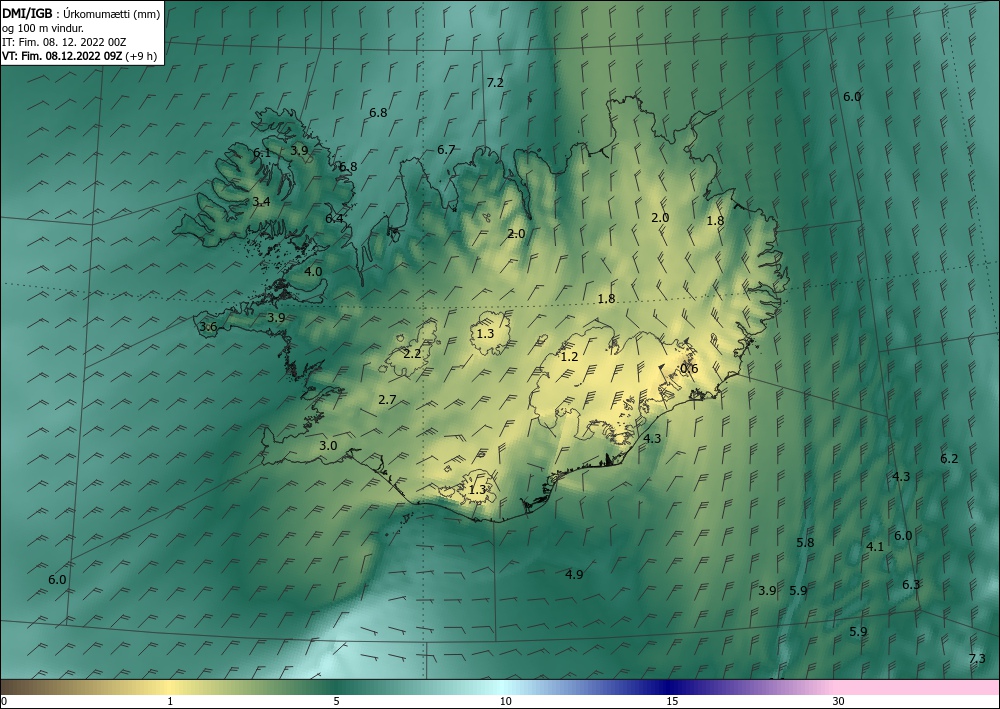Click the 3.0 value in the southwest
1000x709 pixels.
tap(328, 446)
